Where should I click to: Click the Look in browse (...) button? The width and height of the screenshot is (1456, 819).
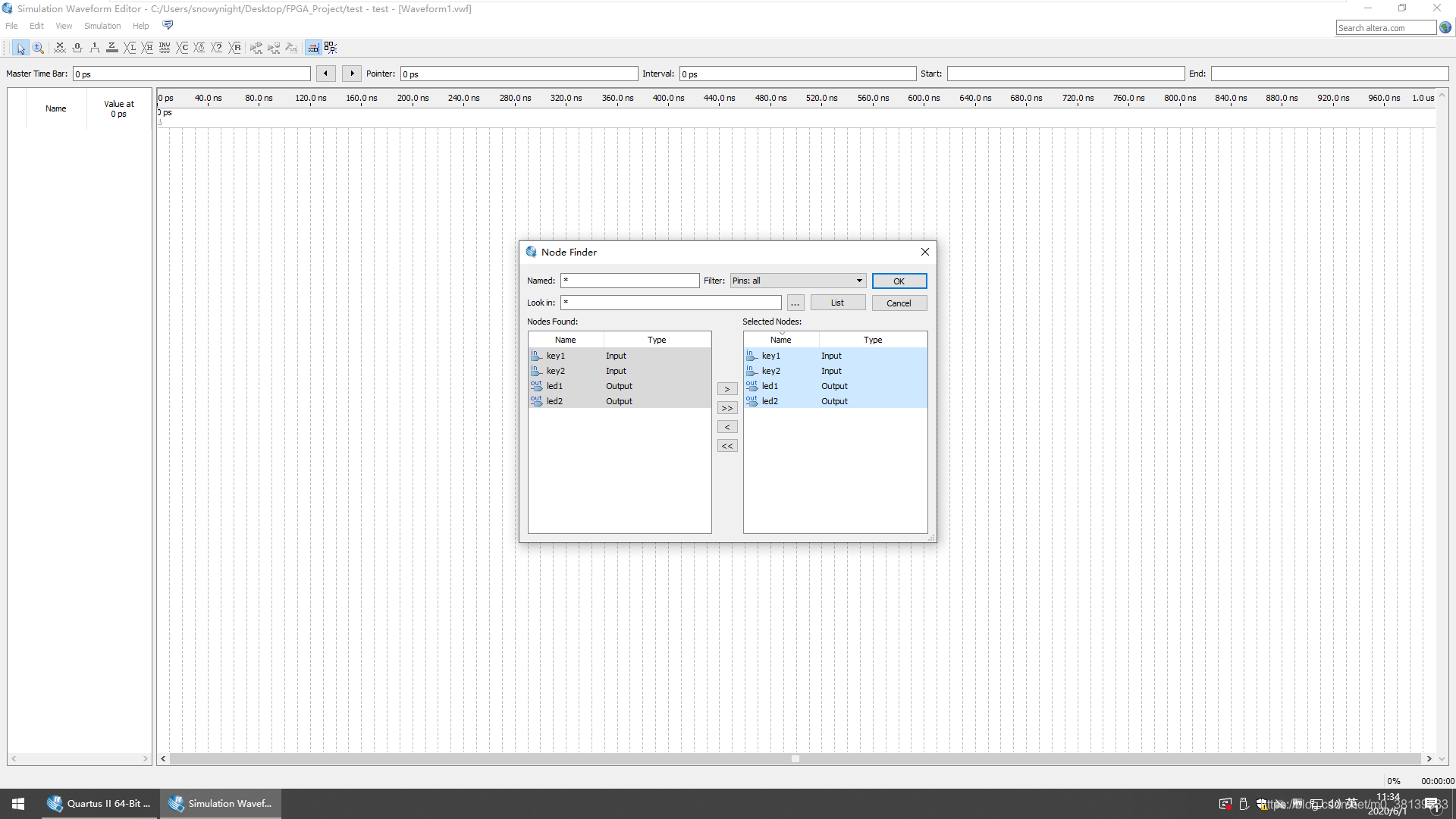795,303
